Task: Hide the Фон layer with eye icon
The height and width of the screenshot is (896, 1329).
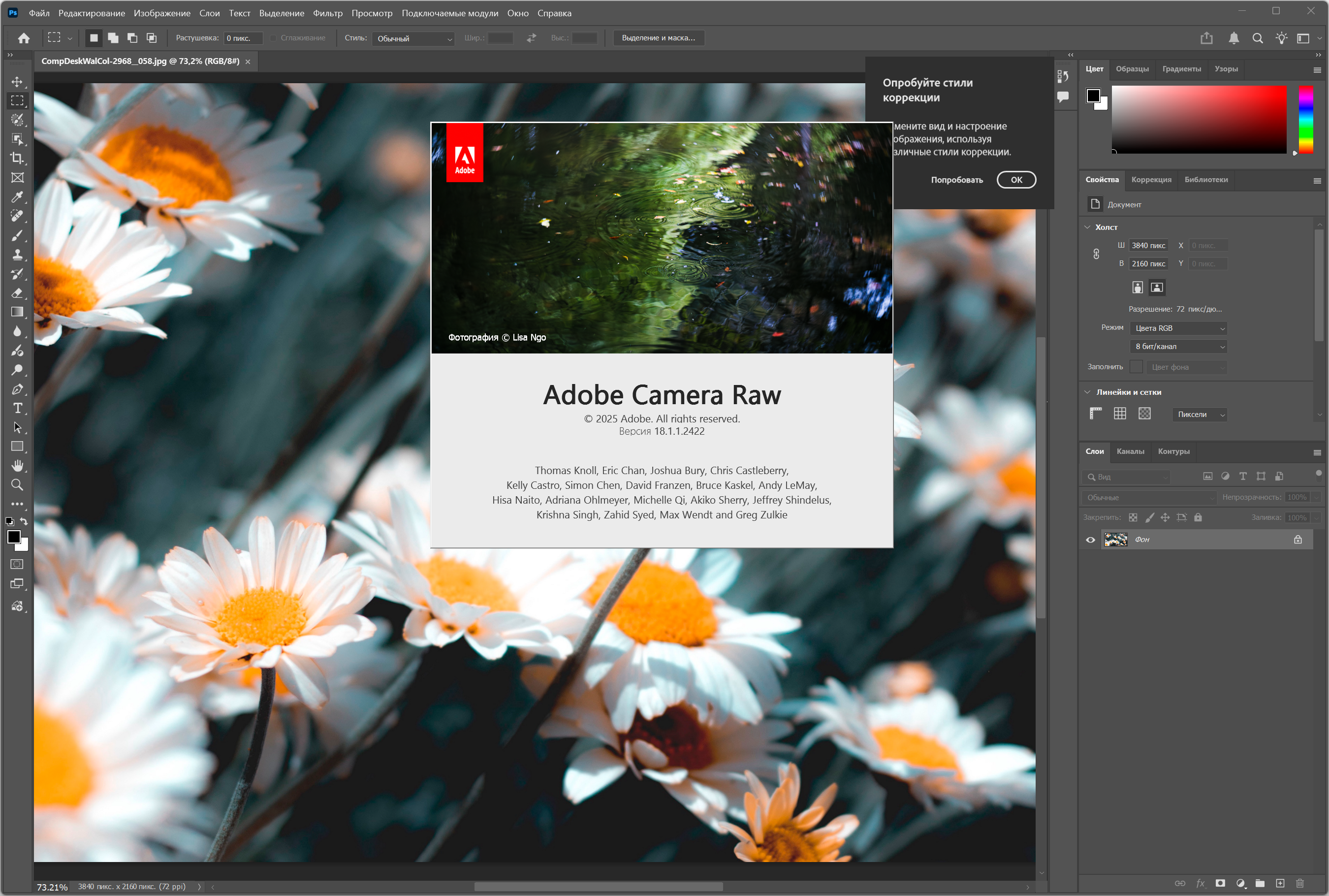Action: coord(1090,540)
